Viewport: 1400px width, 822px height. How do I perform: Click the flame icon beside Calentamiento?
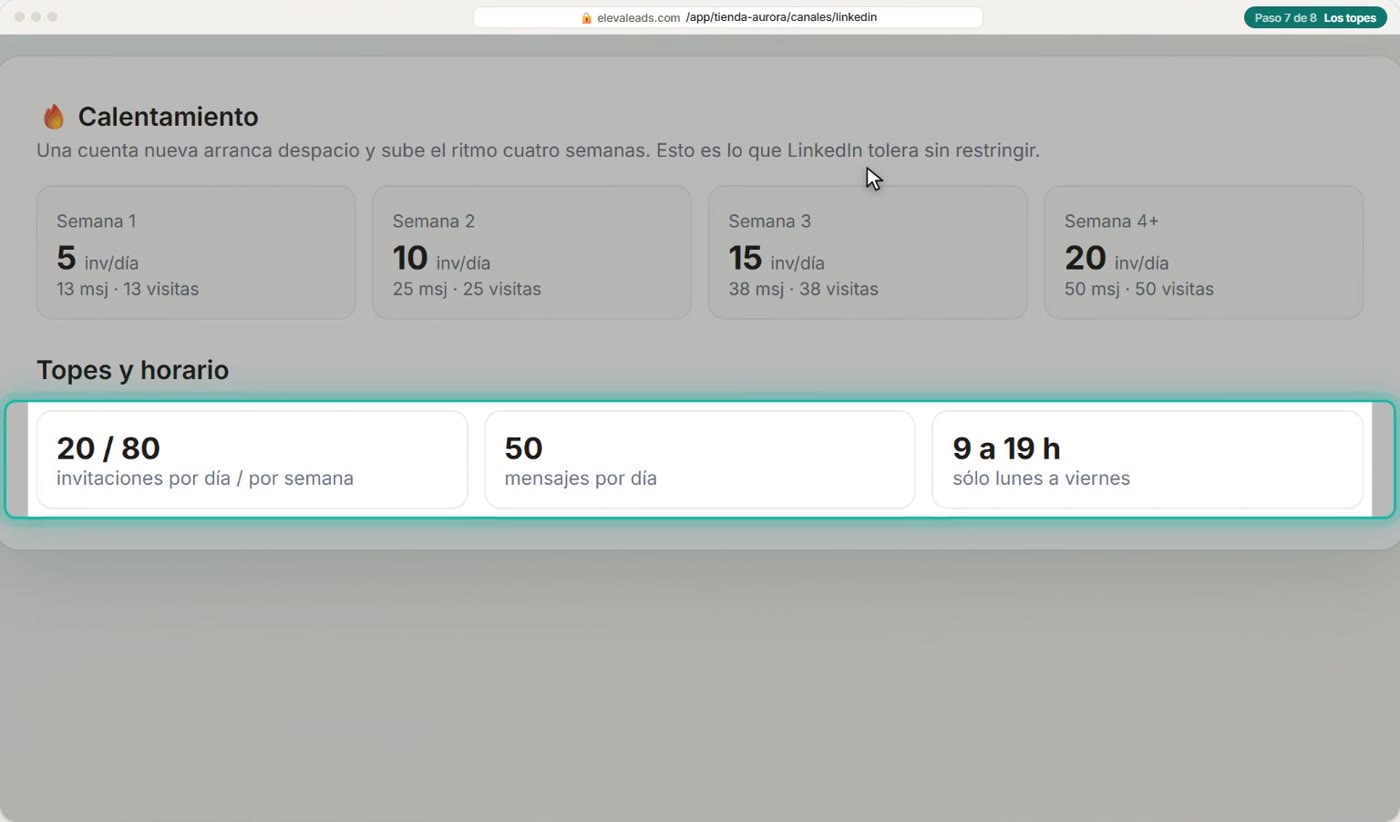click(x=53, y=117)
